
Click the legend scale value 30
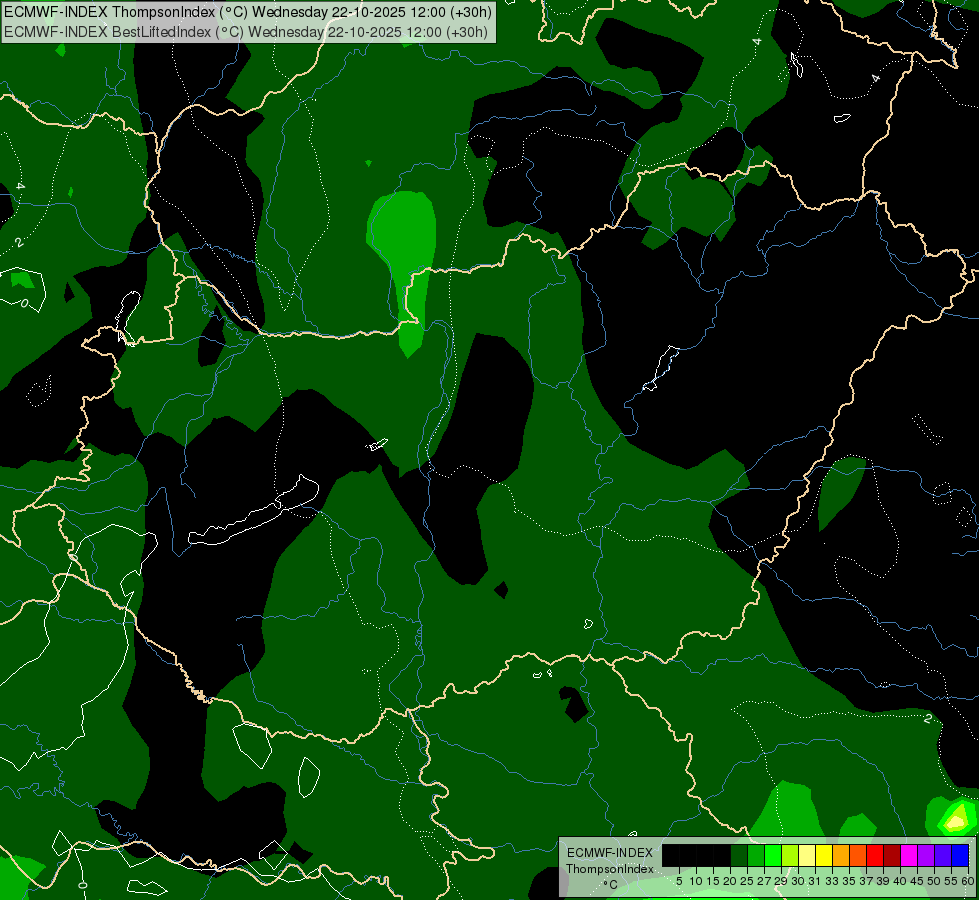click(x=798, y=881)
